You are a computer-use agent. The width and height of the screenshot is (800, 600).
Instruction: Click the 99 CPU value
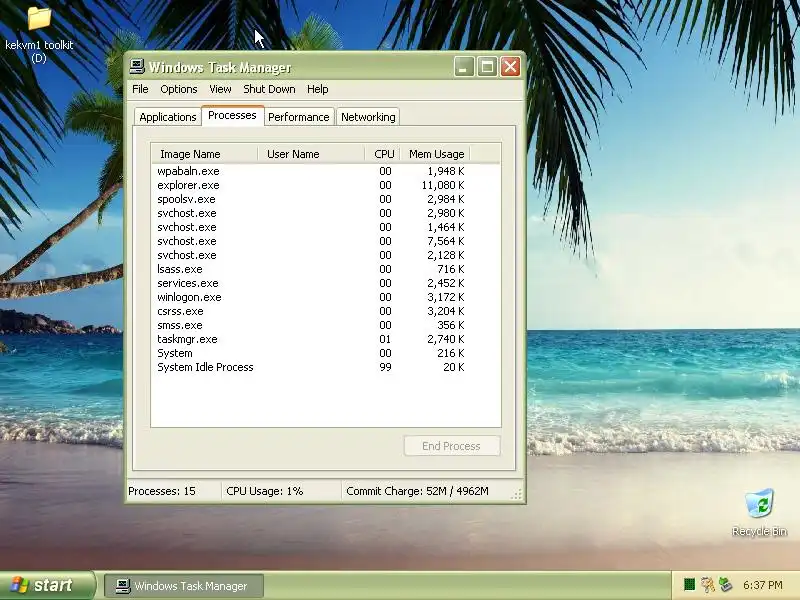tap(385, 367)
